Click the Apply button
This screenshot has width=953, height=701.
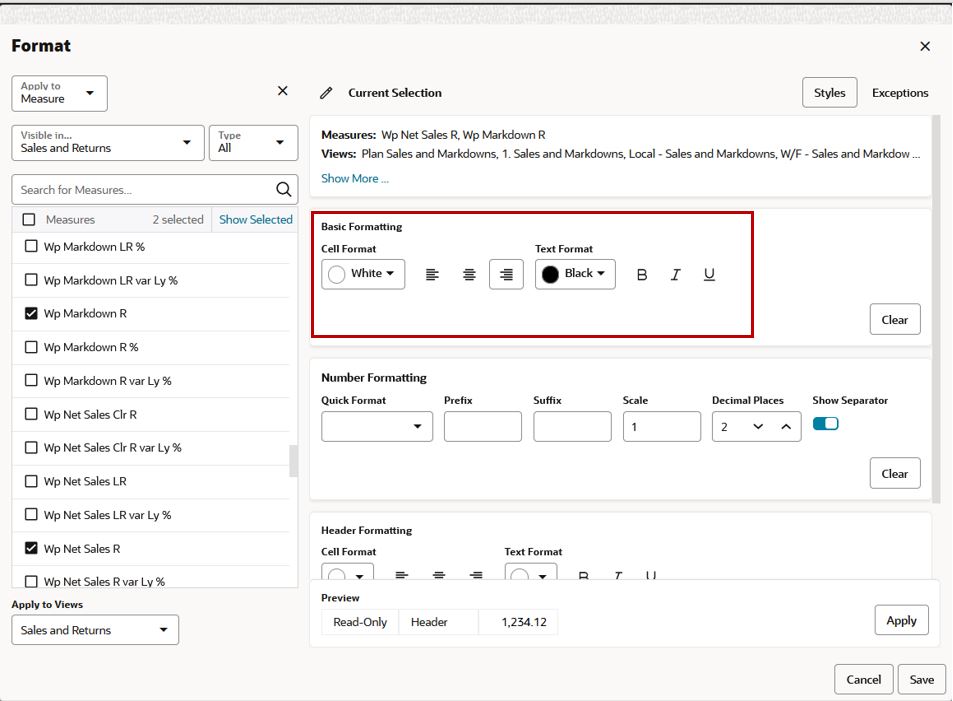[x=901, y=620]
